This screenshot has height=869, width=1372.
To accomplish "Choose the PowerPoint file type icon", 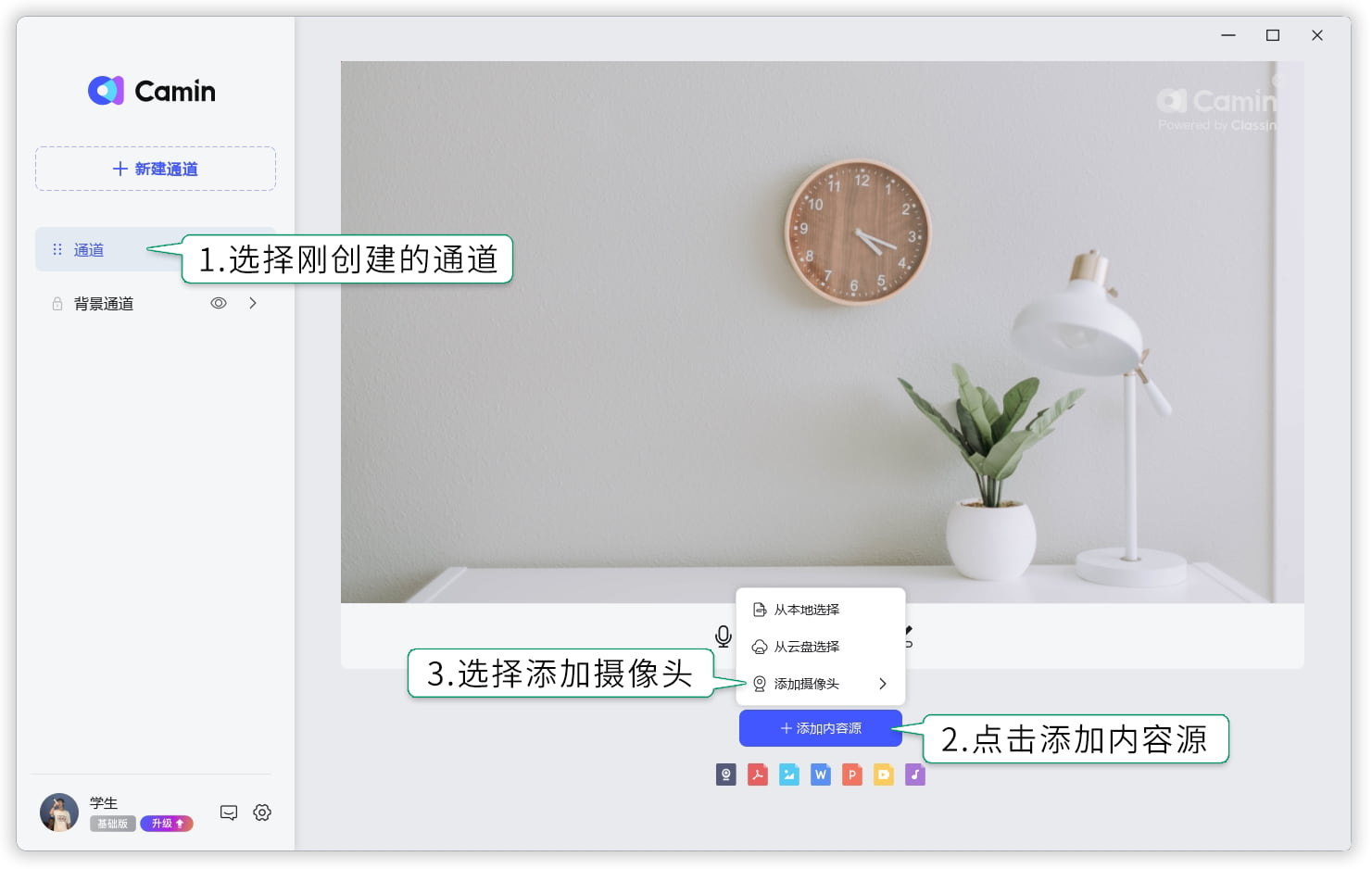I will 852,775.
